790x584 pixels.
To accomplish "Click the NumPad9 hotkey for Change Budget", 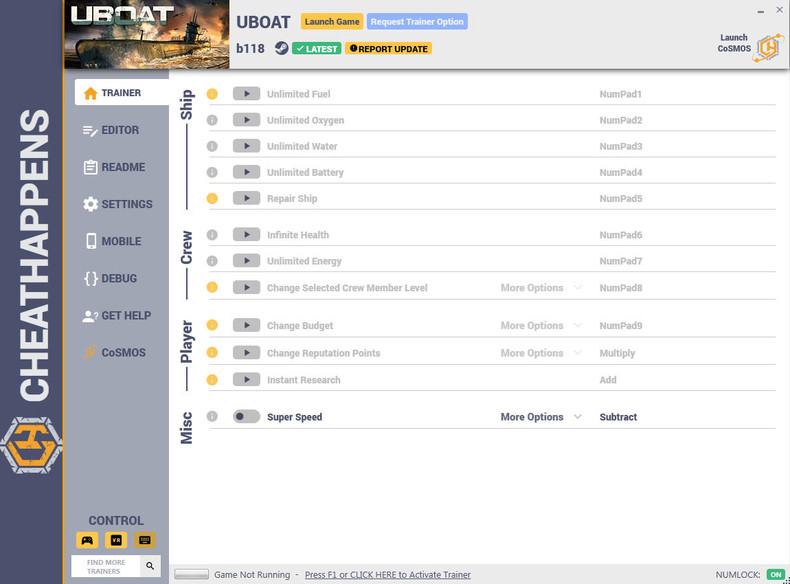I will click(x=621, y=326).
